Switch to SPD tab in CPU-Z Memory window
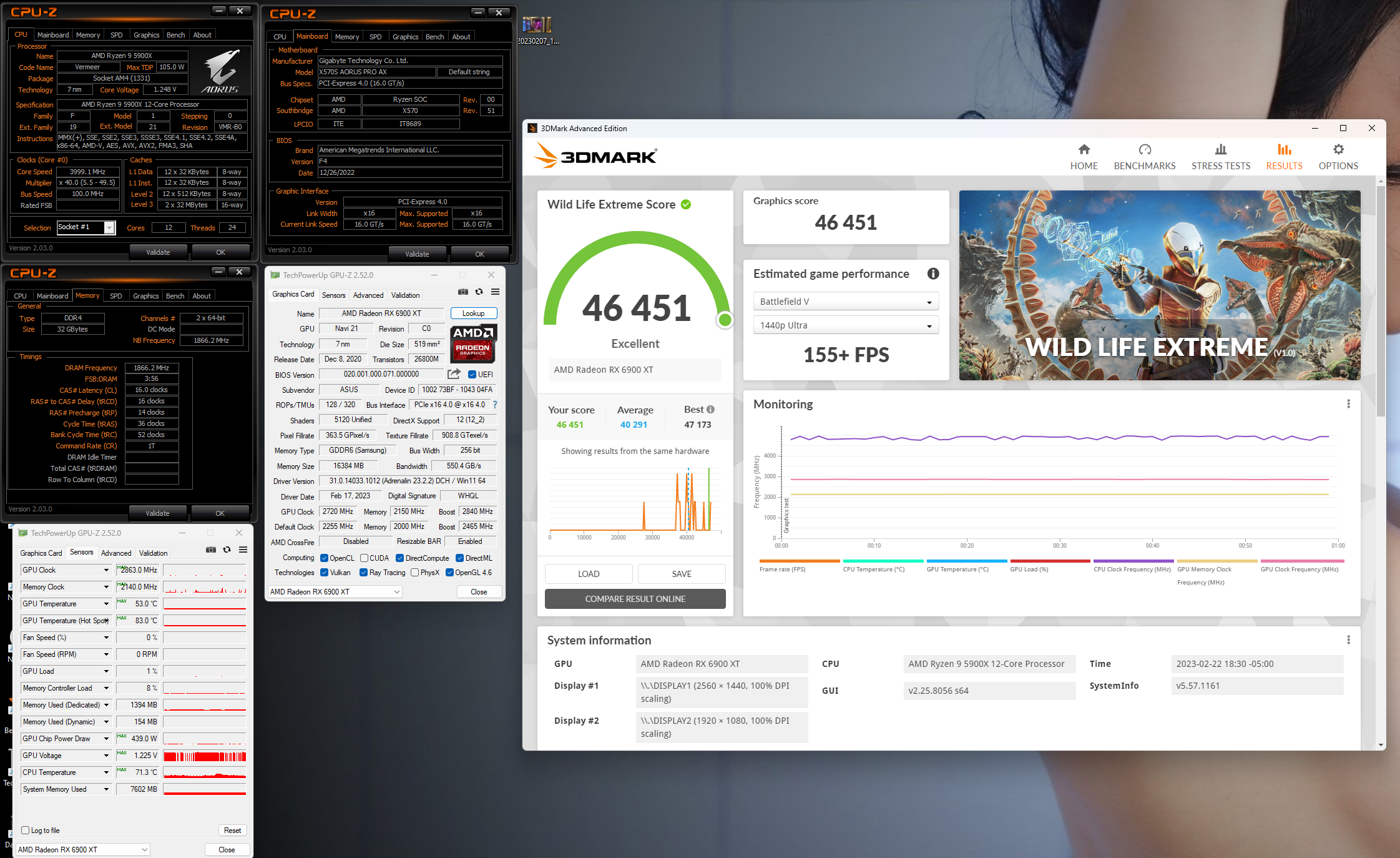Image resolution: width=1400 pixels, height=858 pixels. [x=115, y=296]
